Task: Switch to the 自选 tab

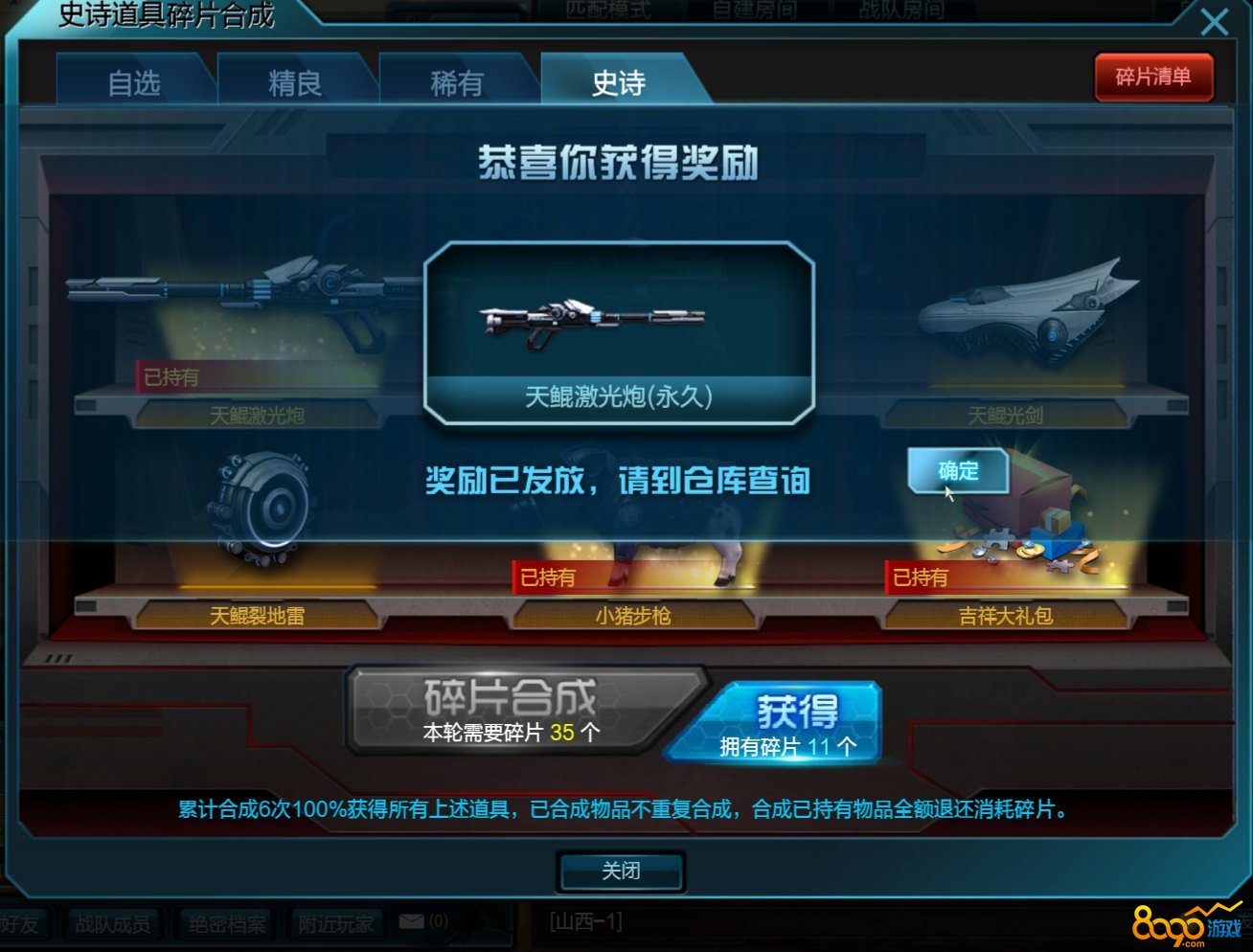Action: pyautogui.click(x=135, y=82)
